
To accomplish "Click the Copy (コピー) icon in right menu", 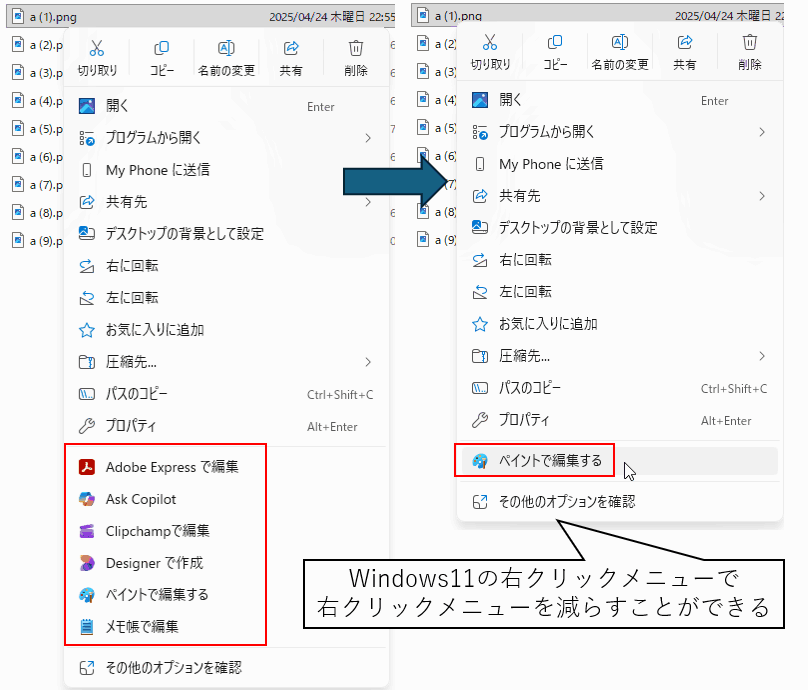I will (x=555, y=42).
